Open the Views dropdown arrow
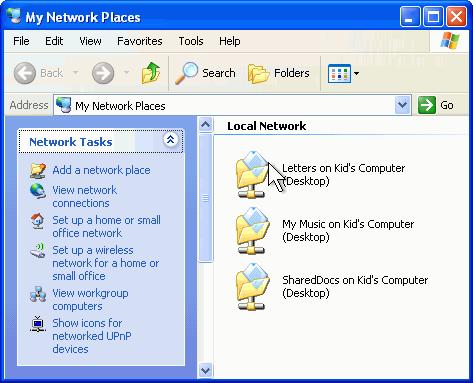This screenshot has height=383, width=473. pyautogui.click(x=356, y=73)
